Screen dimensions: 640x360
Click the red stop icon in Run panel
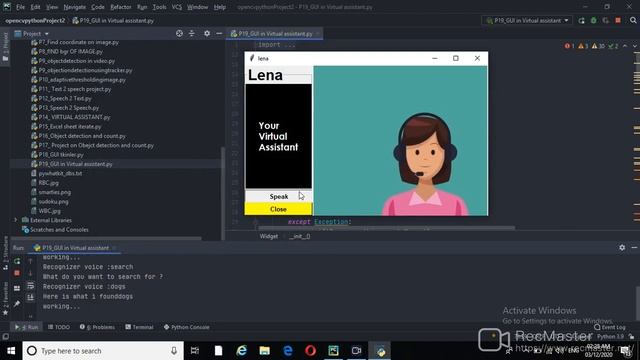[x=17, y=273]
